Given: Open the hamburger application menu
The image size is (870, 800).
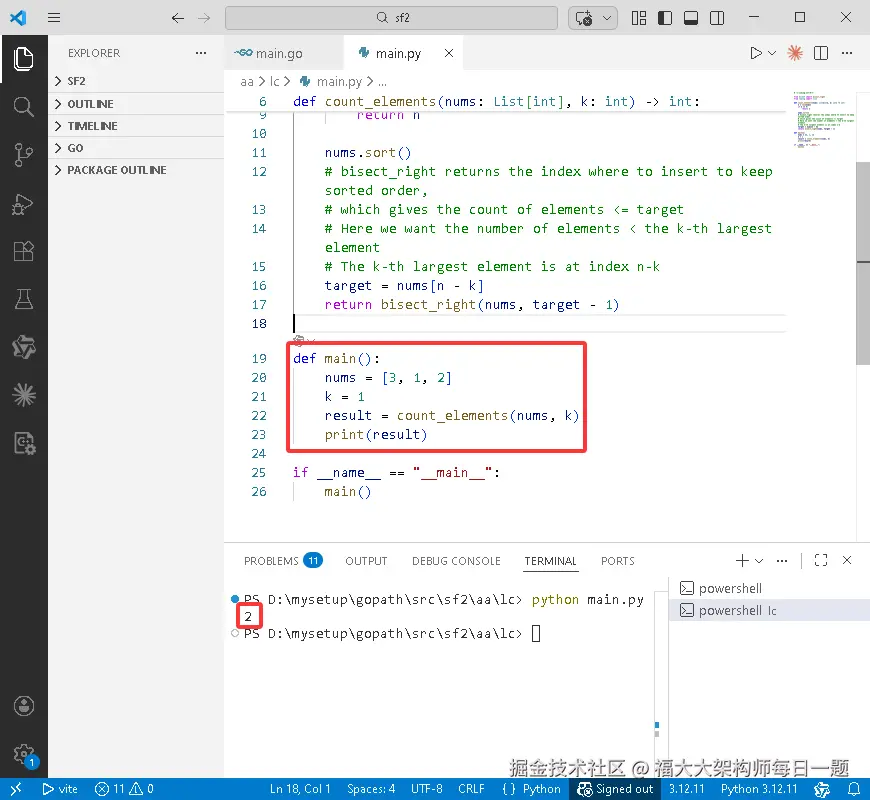Looking at the screenshot, I should [54, 18].
